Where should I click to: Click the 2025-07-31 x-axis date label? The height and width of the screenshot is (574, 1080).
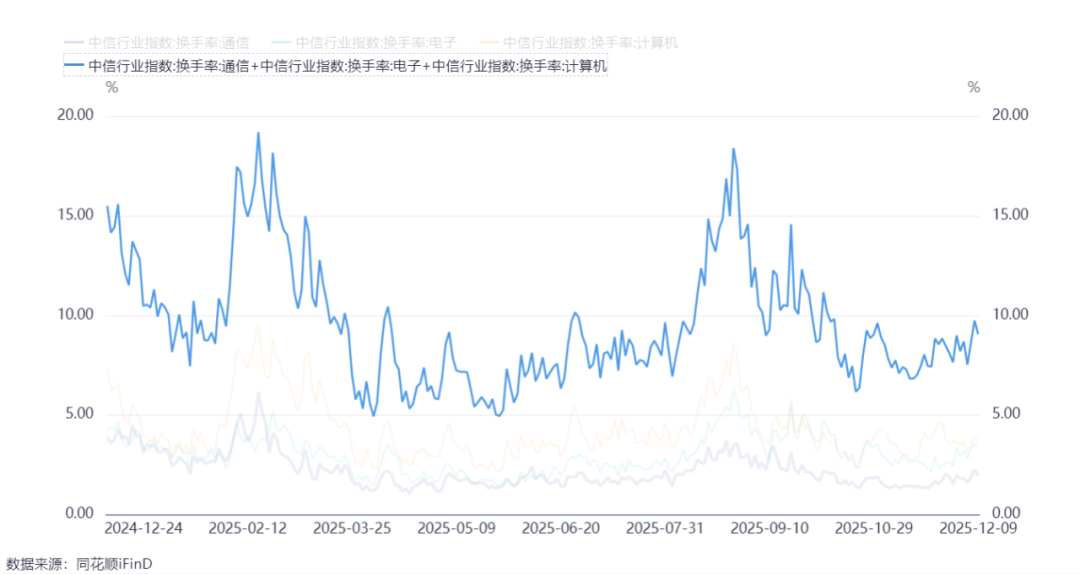click(665, 529)
